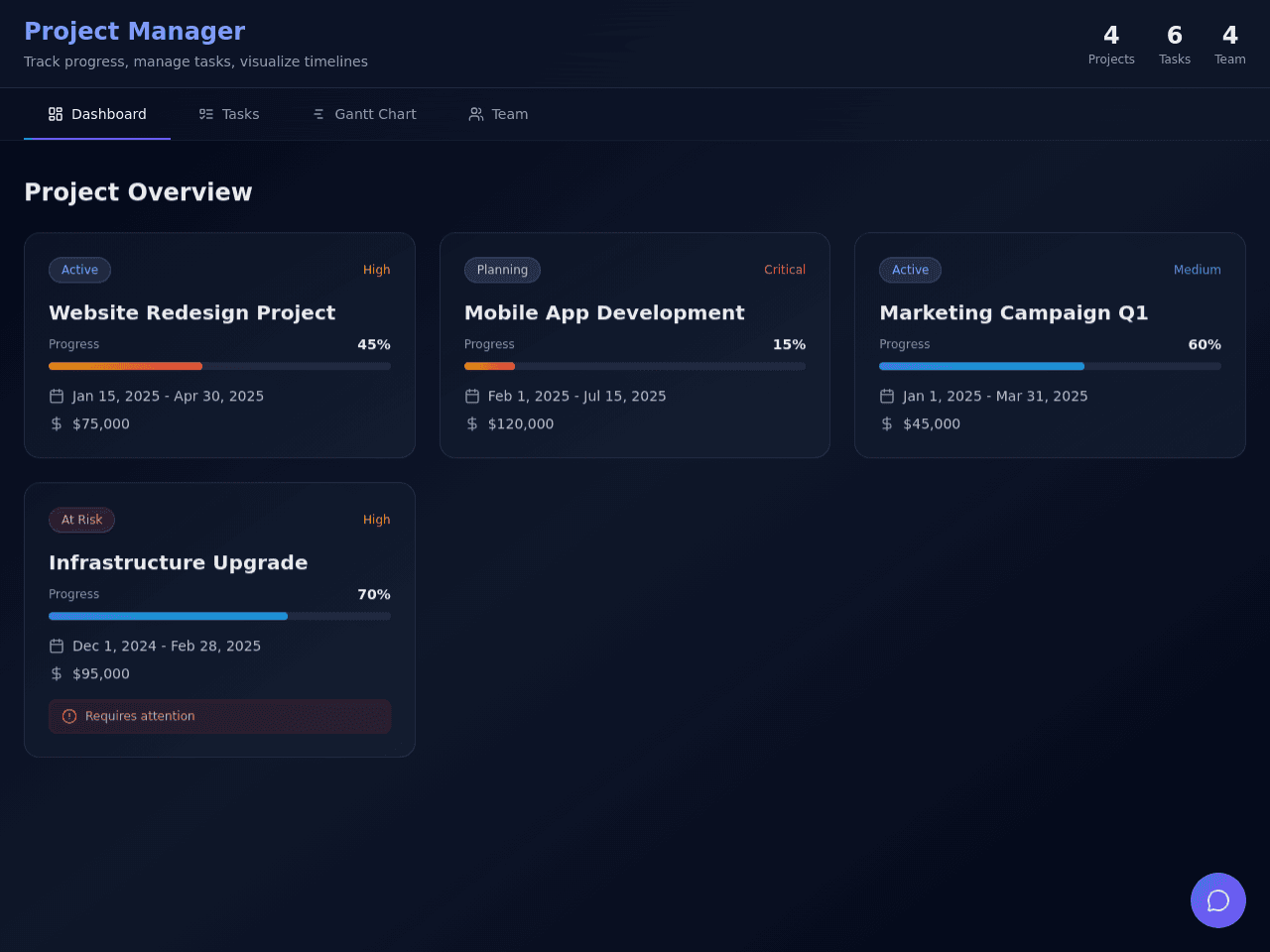
Task: Click the At Risk status badge
Action: pyautogui.click(x=81, y=520)
